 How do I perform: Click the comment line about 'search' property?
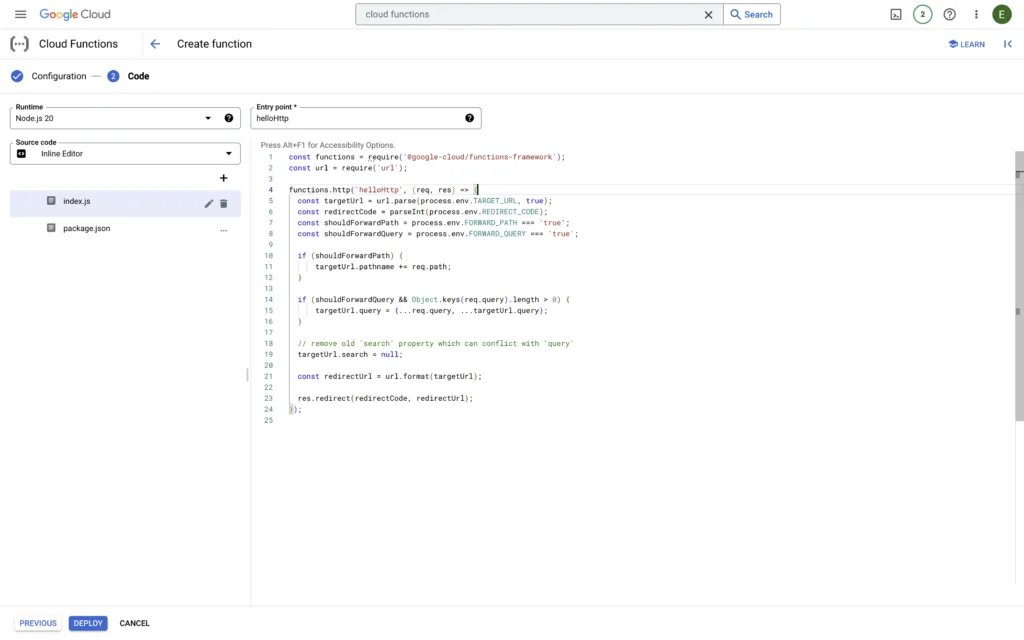pyautogui.click(x=435, y=344)
